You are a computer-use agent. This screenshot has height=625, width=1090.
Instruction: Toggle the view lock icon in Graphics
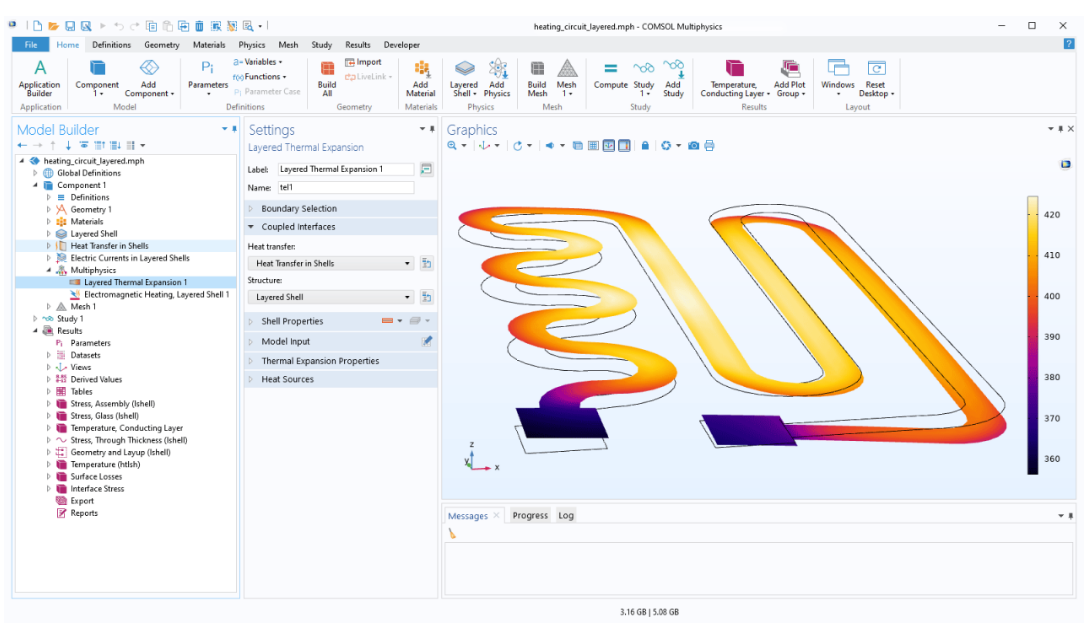coord(645,145)
